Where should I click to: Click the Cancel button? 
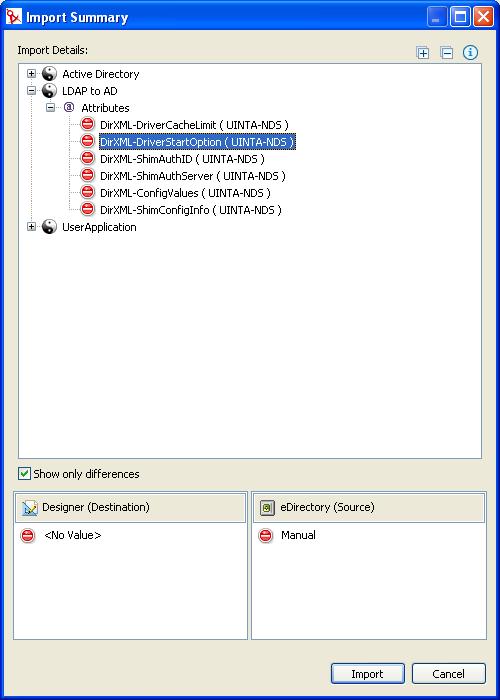449,673
